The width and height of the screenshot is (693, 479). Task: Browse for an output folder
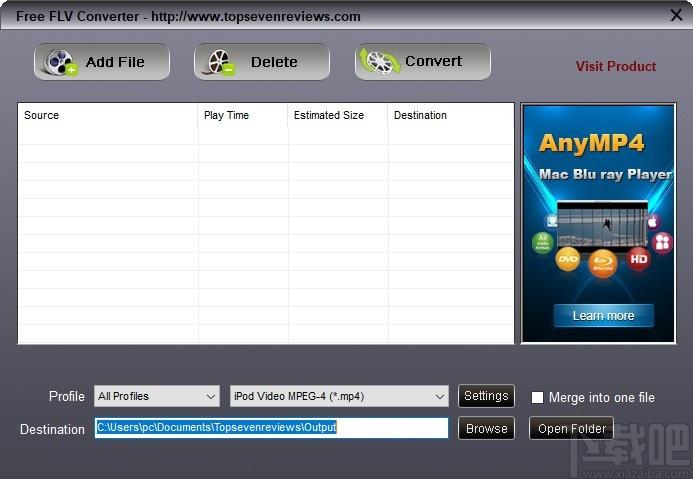click(x=486, y=428)
